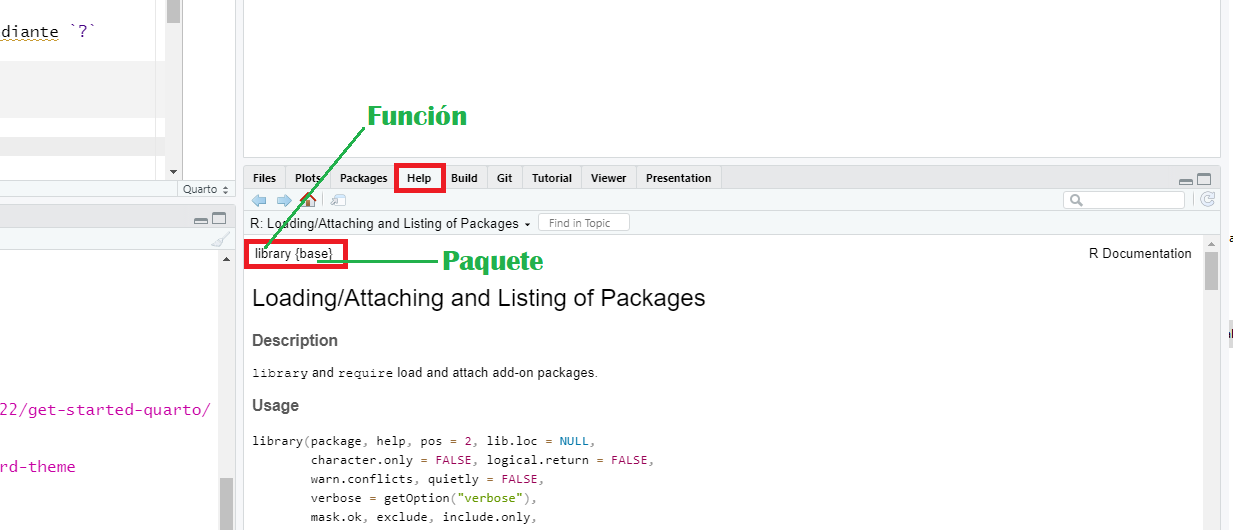Open the Files tab
This screenshot has width=1233, height=530.
coord(264,178)
